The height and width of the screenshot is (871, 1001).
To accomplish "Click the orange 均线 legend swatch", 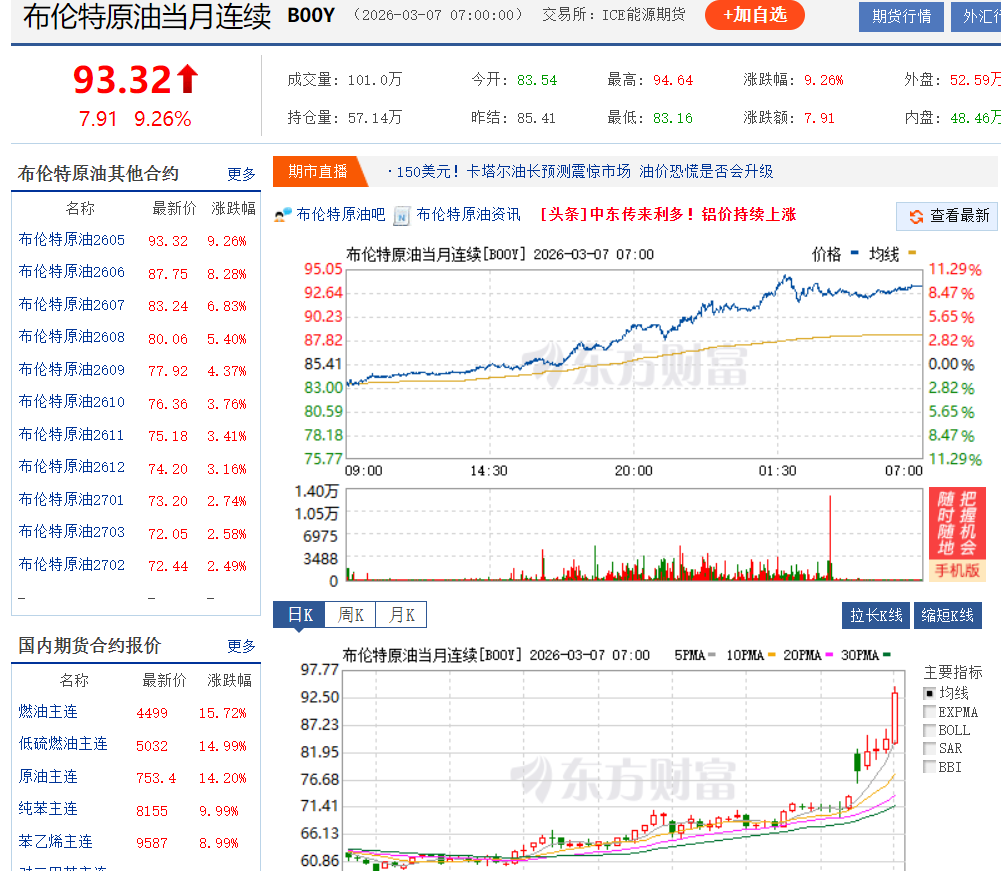I will (x=912, y=253).
